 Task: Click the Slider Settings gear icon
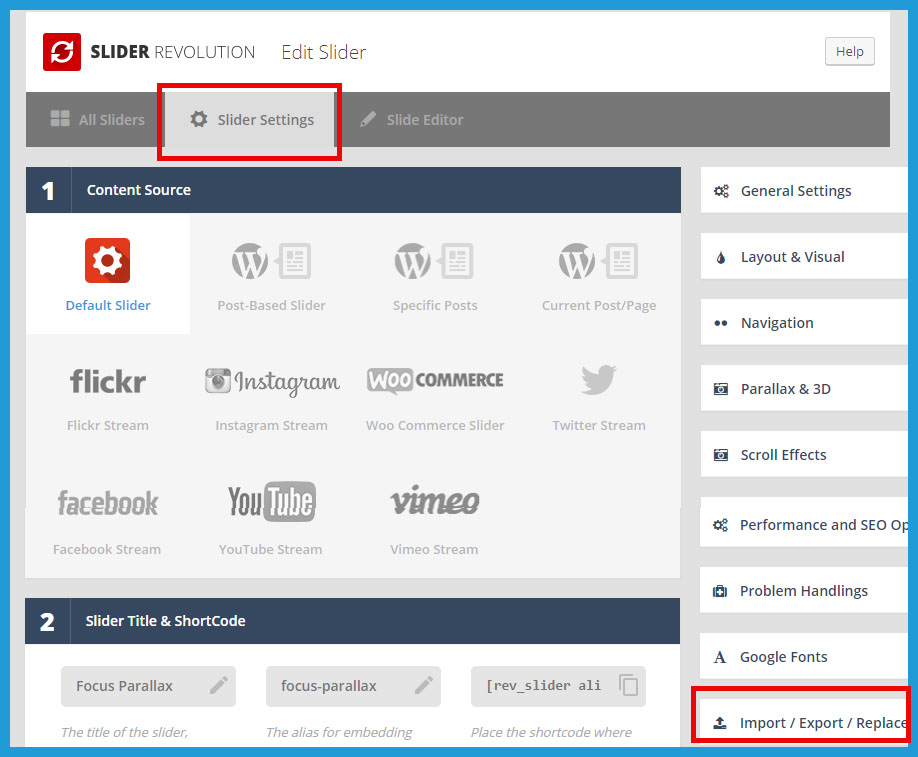(199, 119)
